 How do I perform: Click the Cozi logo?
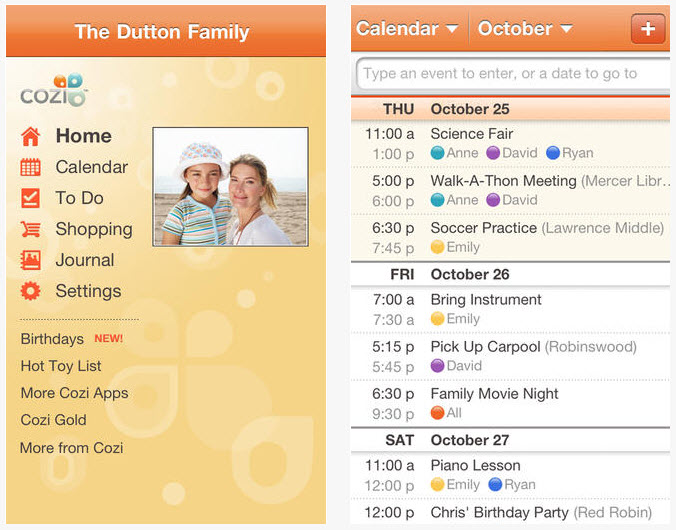click(54, 90)
